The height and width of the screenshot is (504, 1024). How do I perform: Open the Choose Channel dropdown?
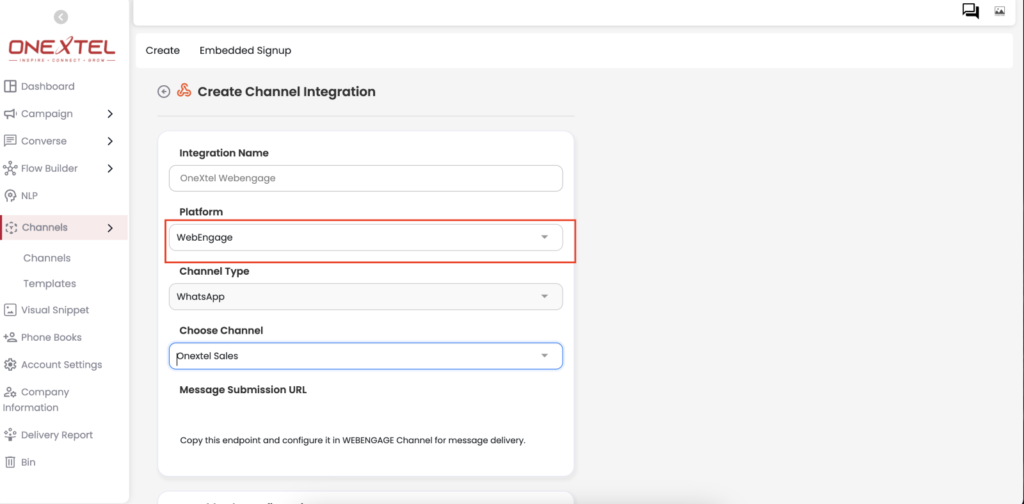(366, 356)
